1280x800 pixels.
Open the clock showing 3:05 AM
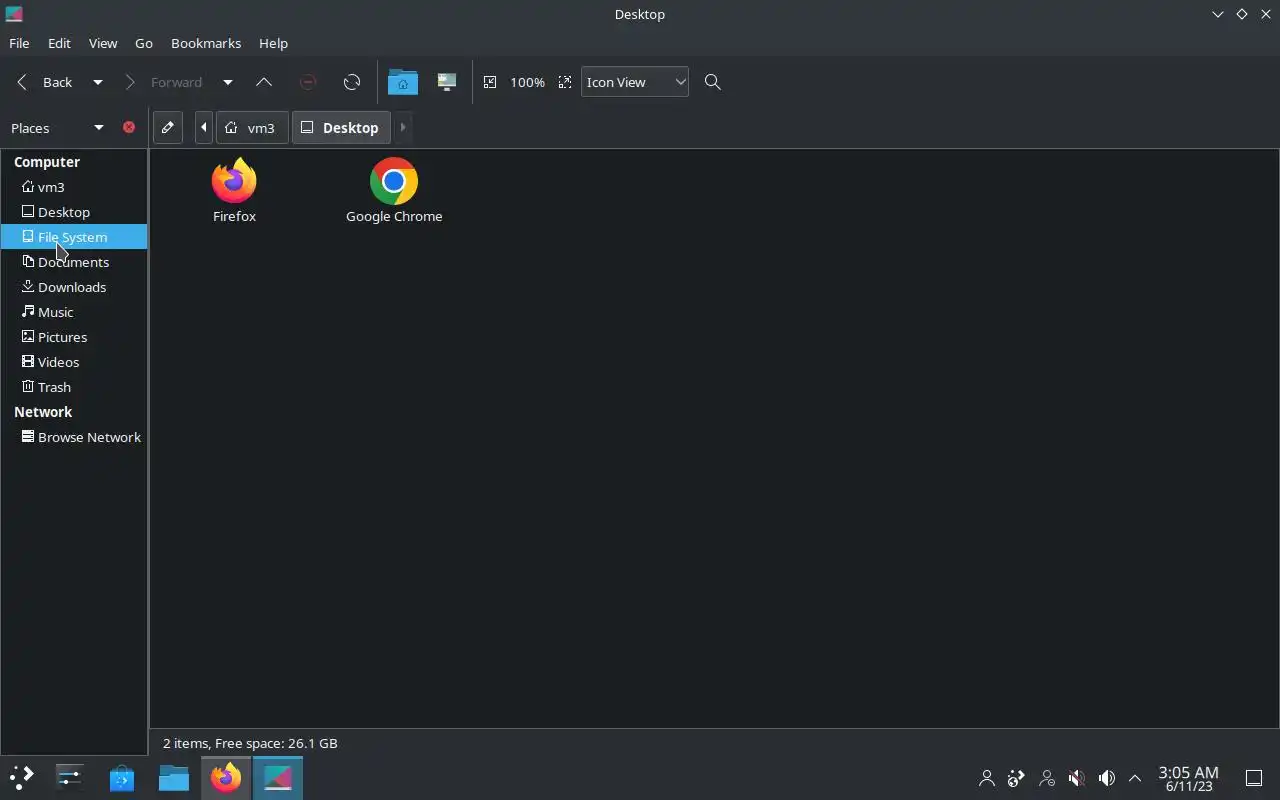pos(1188,778)
